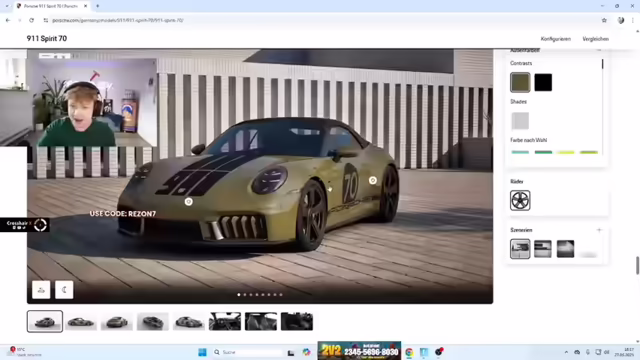Select the wheel option under Räder
This screenshot has height=360, width=640.
(x=520, y=200)
